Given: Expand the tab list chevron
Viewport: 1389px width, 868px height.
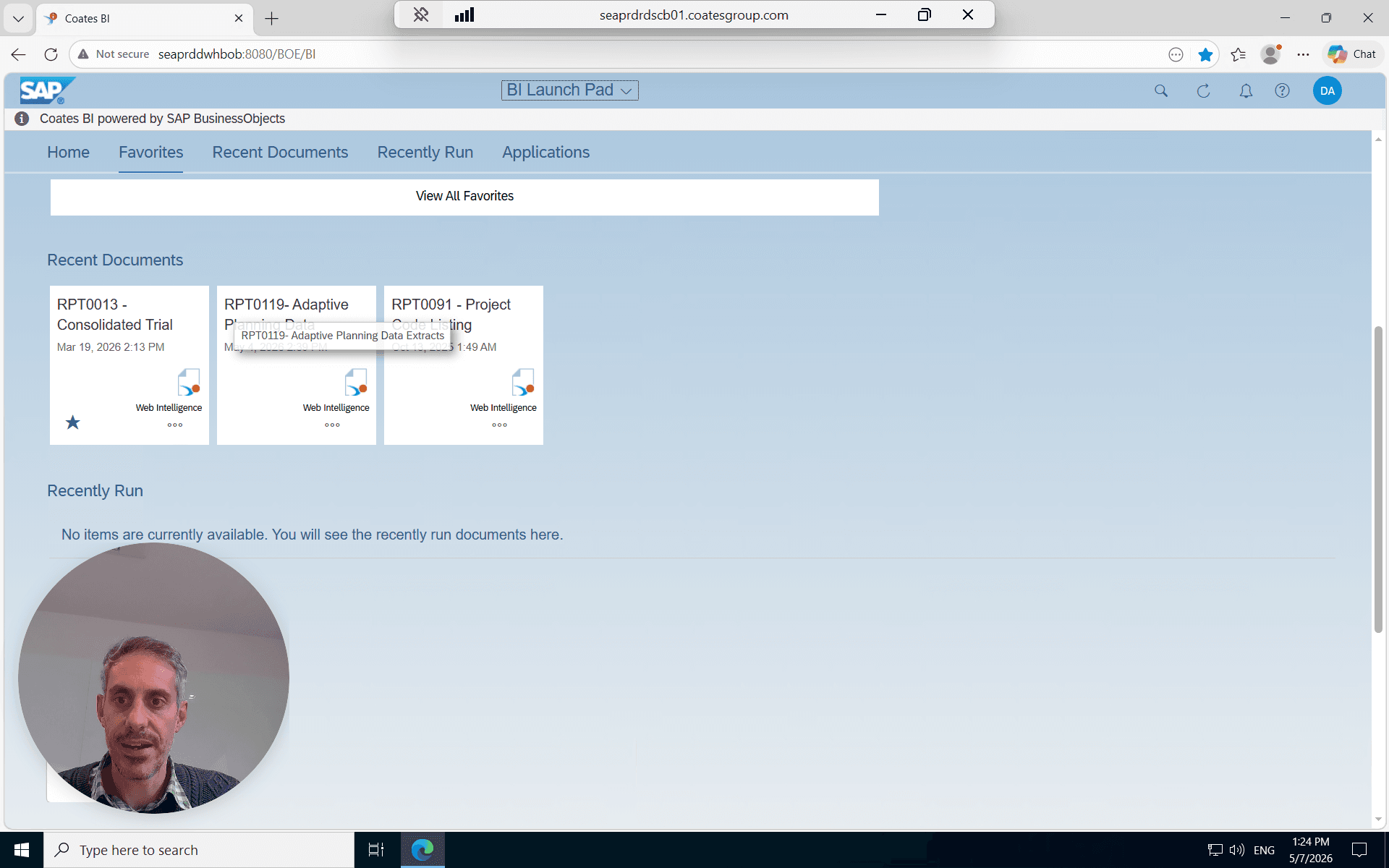Looking at the screenshot, I should click(x=19, y=19).
